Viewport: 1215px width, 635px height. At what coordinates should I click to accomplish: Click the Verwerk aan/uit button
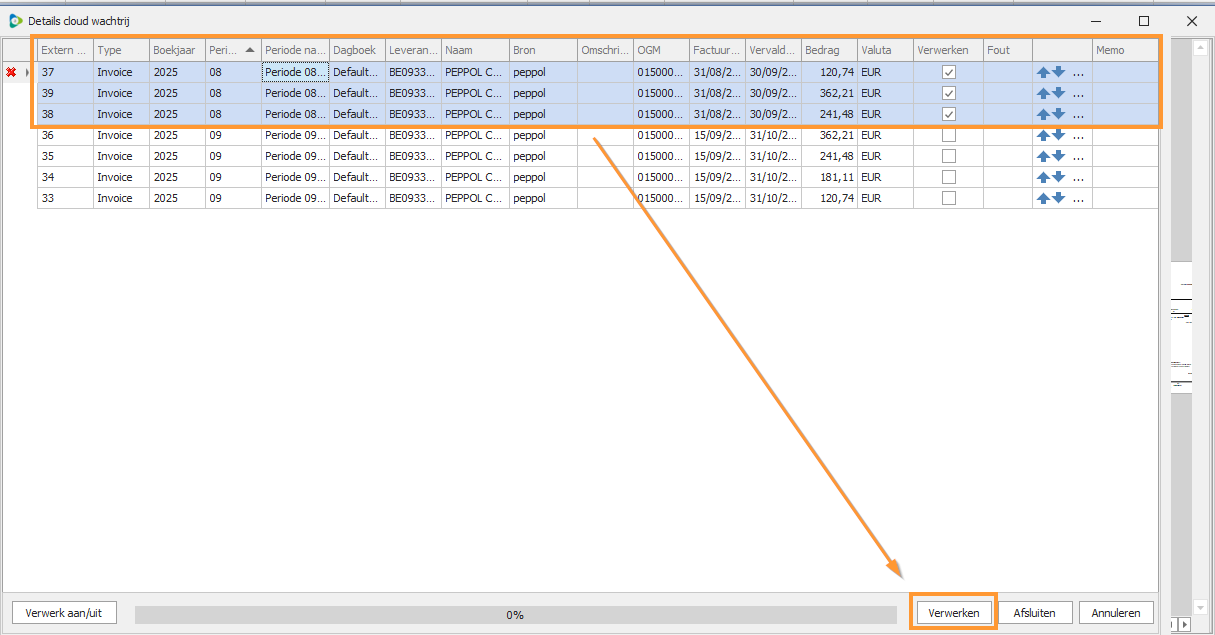63,612
